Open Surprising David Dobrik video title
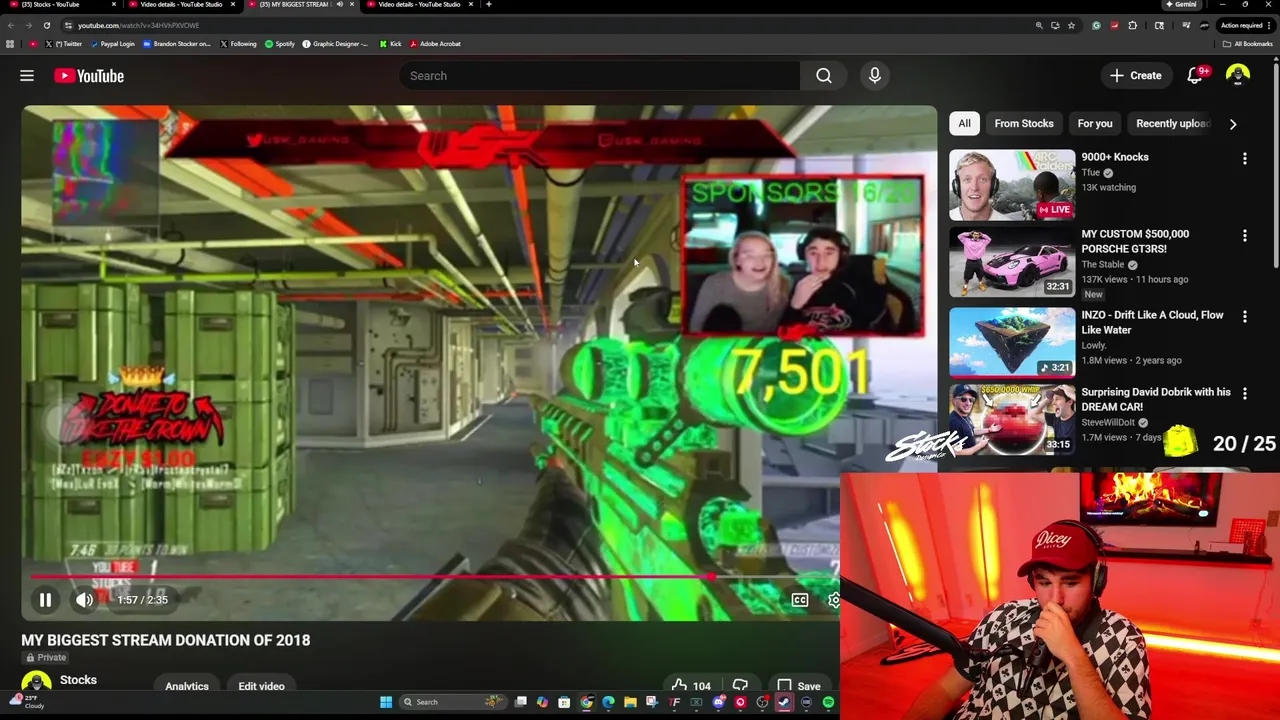 (x=1156, y=399)
